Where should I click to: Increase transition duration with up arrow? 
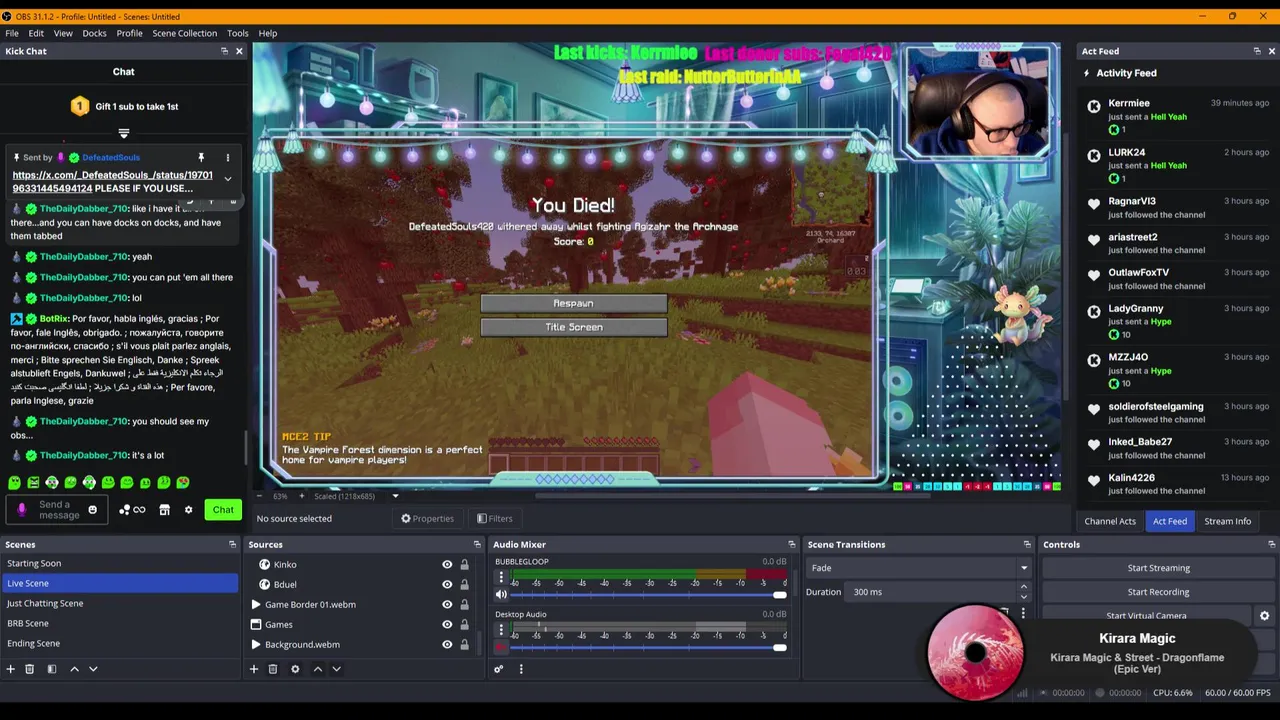(x=1024, y=588)
